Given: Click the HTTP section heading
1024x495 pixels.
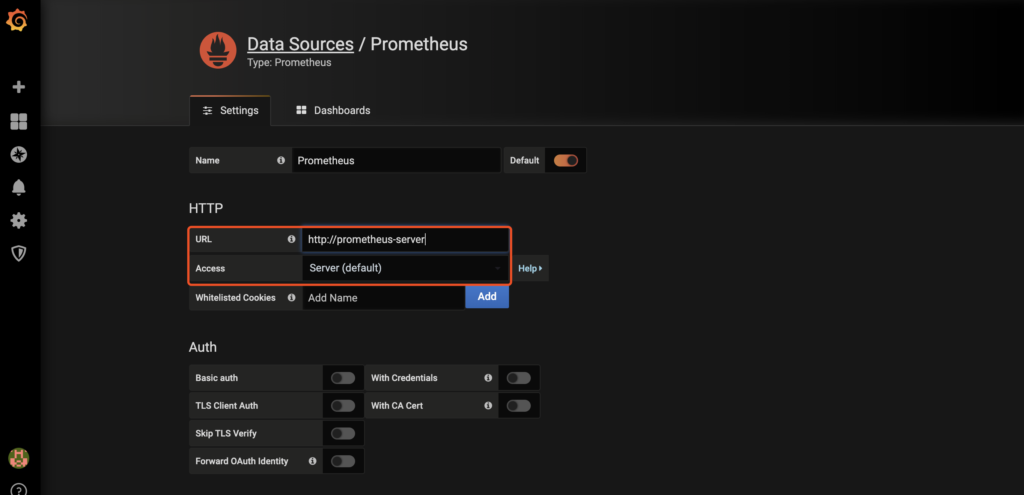Looking at the screenshot, I should pyautogui.click(x=206, y=209).
